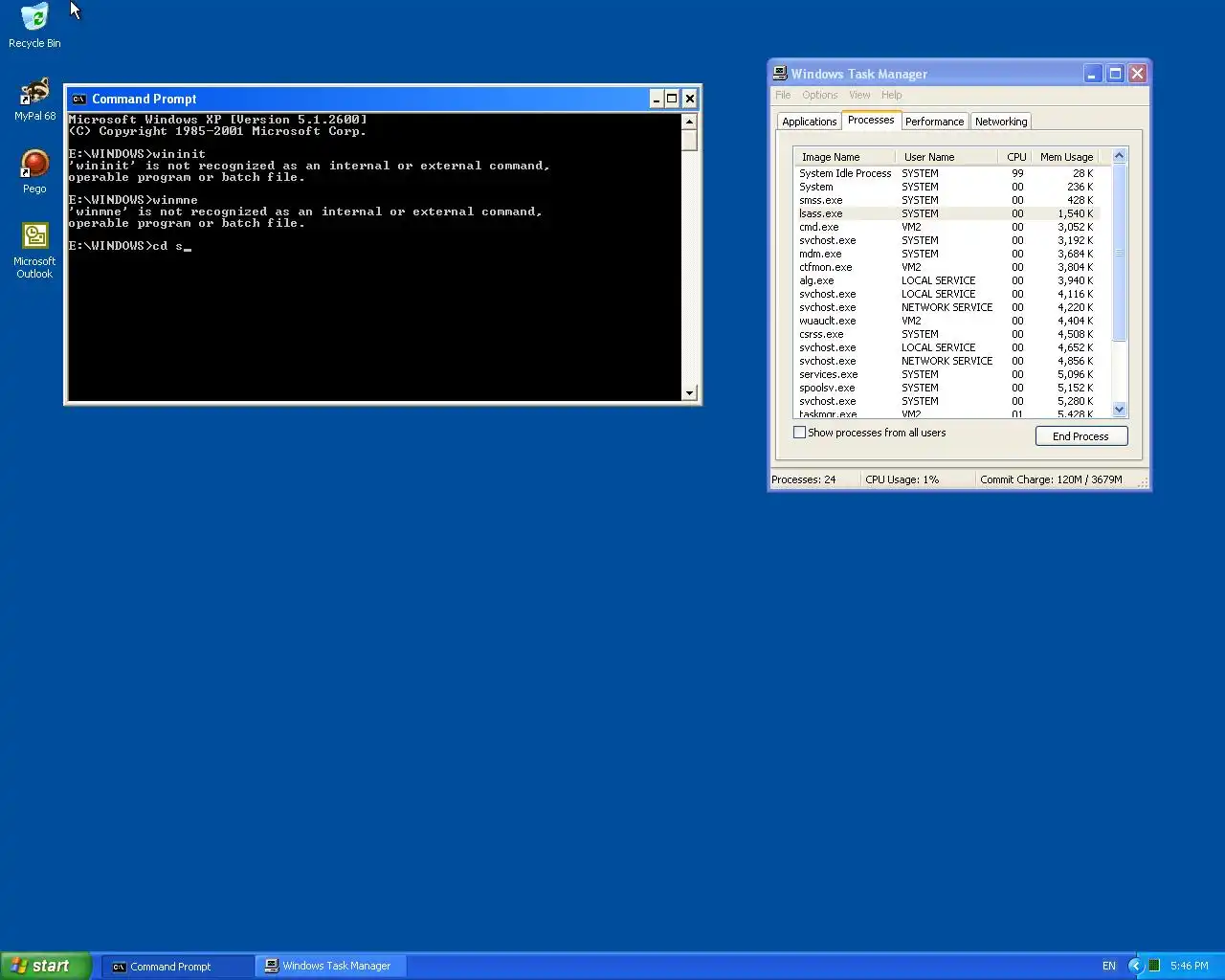This screenshot has height=980, width=1225.
Task: Select the System Idle Process row
Action: [x=947, y=173]
